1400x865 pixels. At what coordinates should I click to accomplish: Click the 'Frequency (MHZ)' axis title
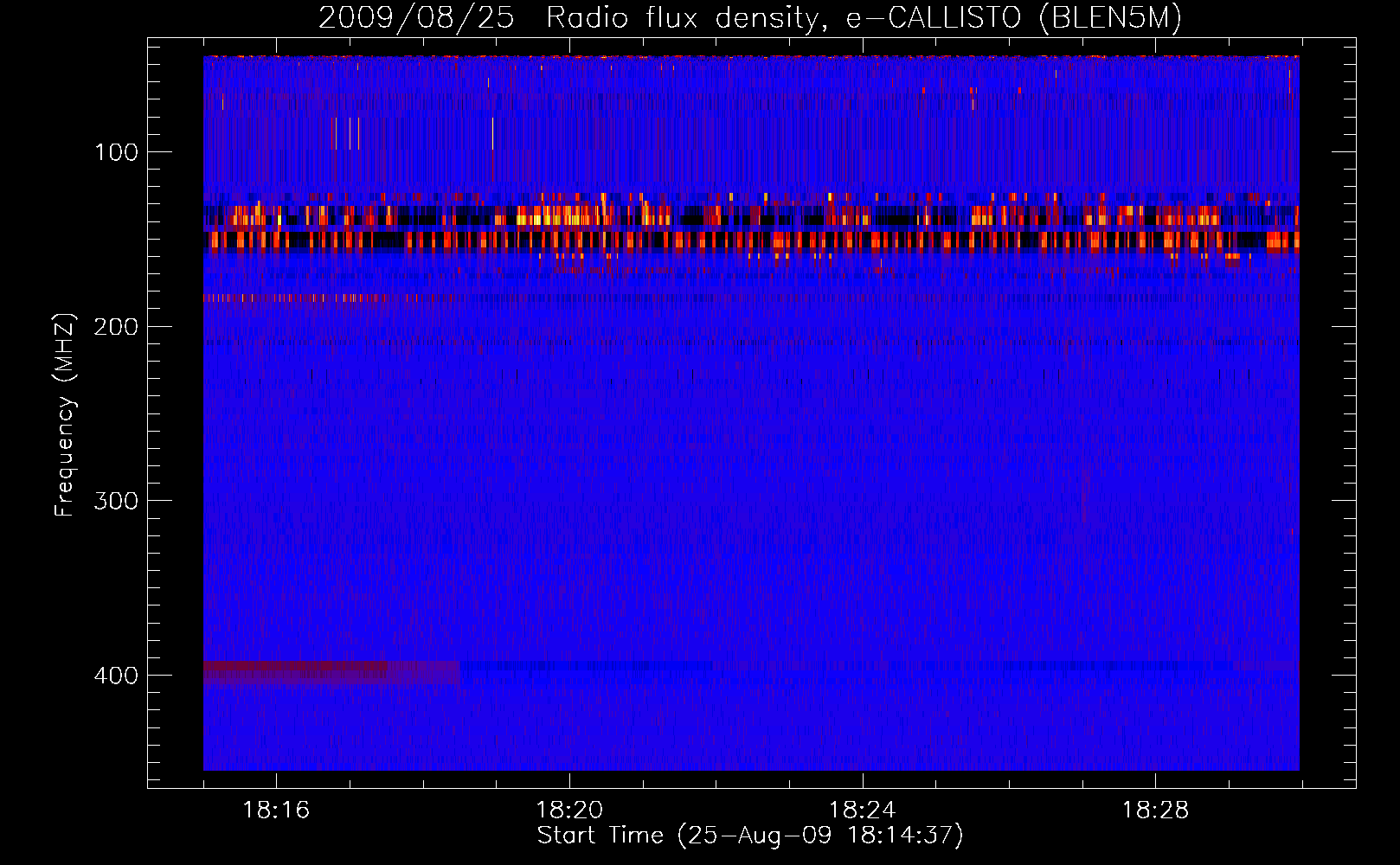66,414
